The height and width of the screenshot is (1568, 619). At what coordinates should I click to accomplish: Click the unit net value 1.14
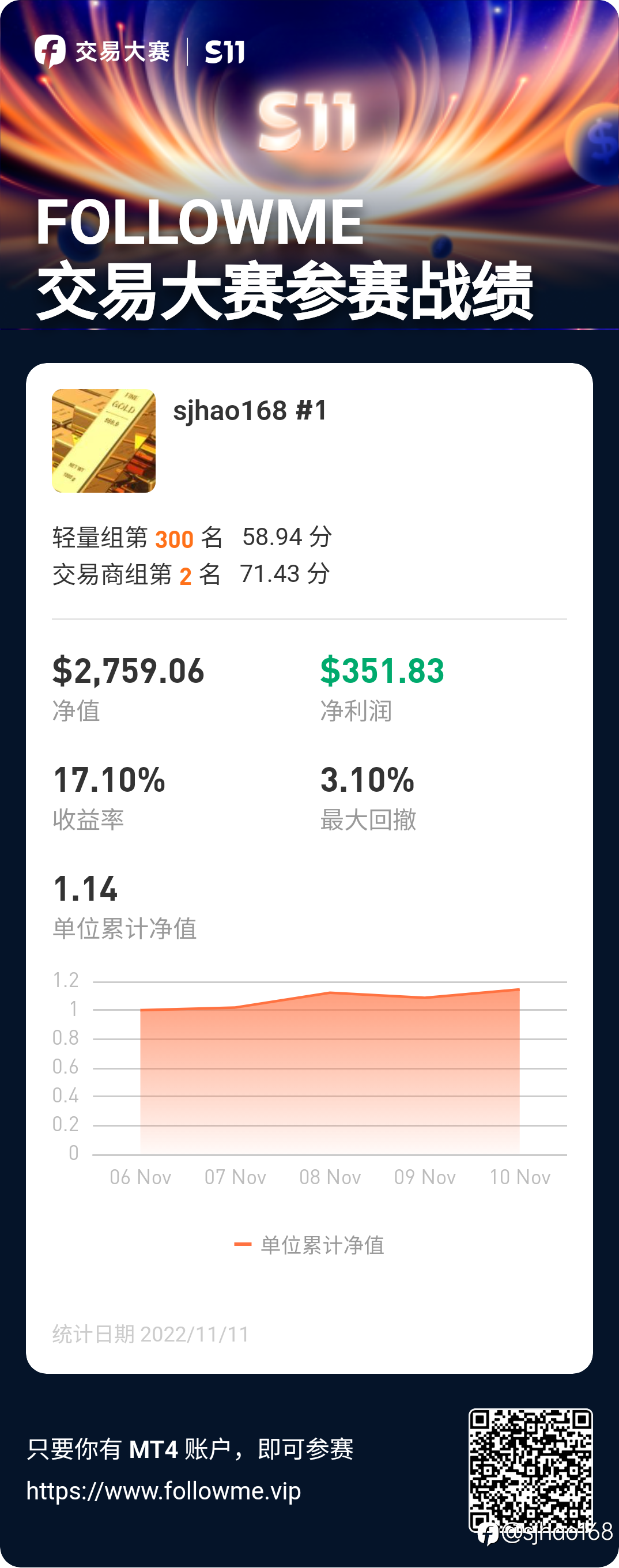[x=85, y=889]
